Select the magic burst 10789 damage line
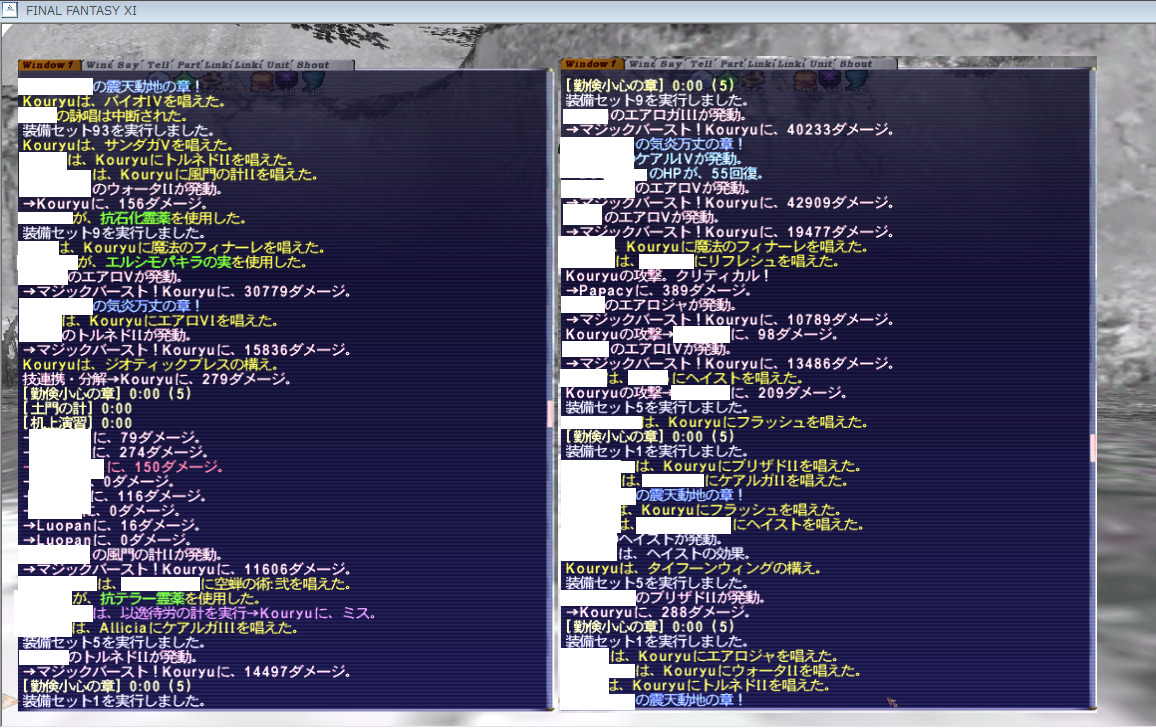 [x=729, y=319]
